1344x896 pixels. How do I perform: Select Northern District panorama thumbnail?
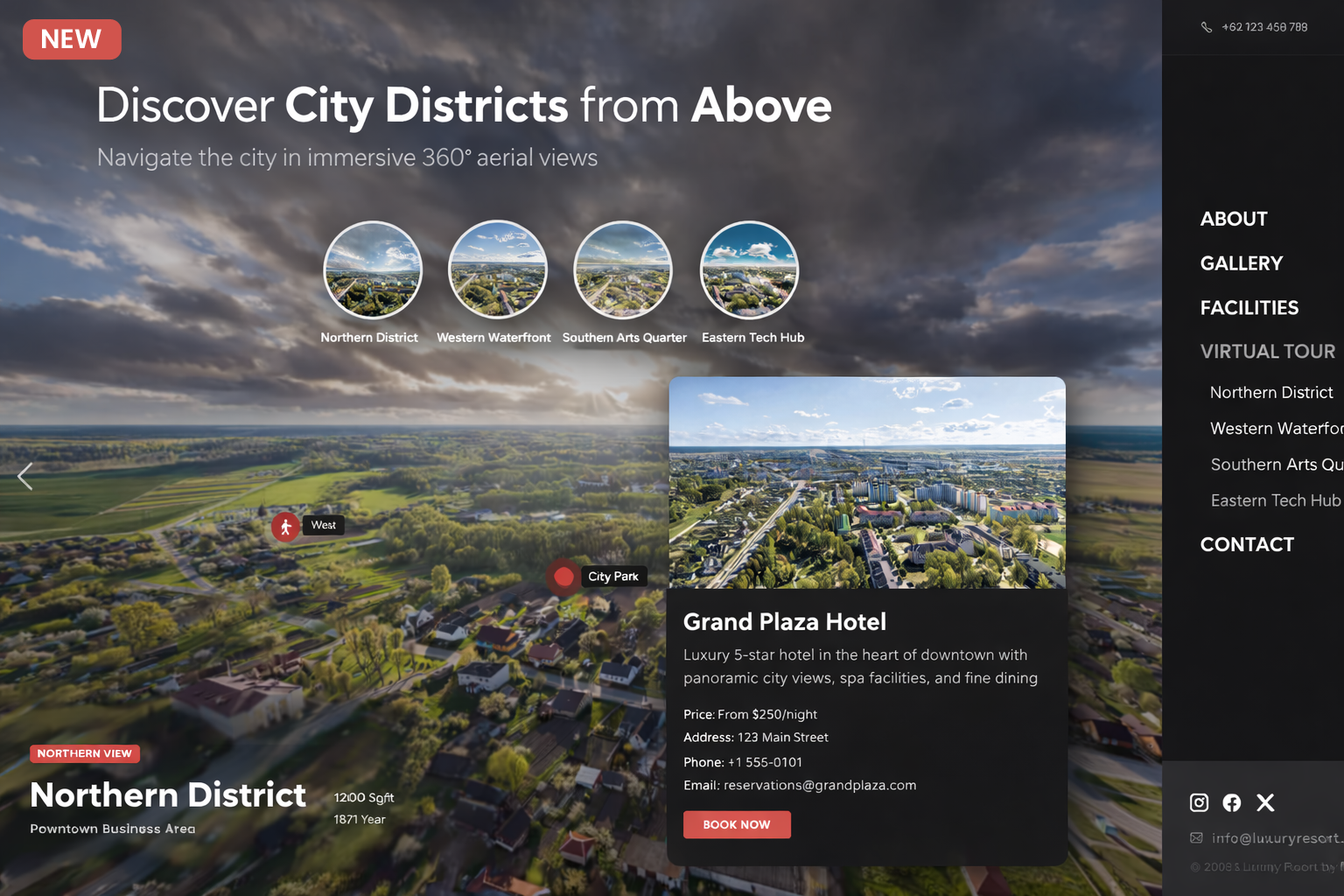373,270
